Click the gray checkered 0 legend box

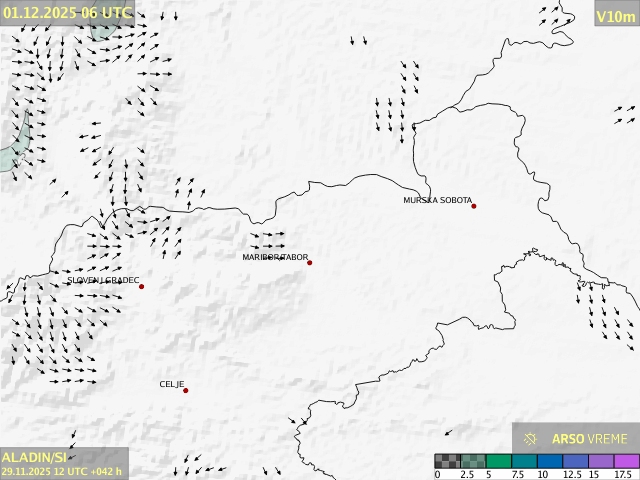[447, 461]
